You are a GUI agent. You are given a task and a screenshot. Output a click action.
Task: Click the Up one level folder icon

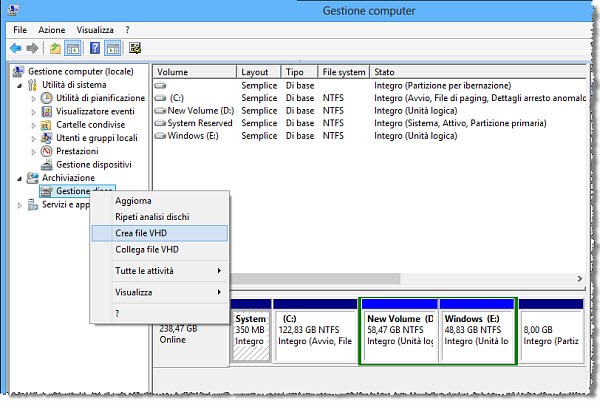(x=55, y=48)
